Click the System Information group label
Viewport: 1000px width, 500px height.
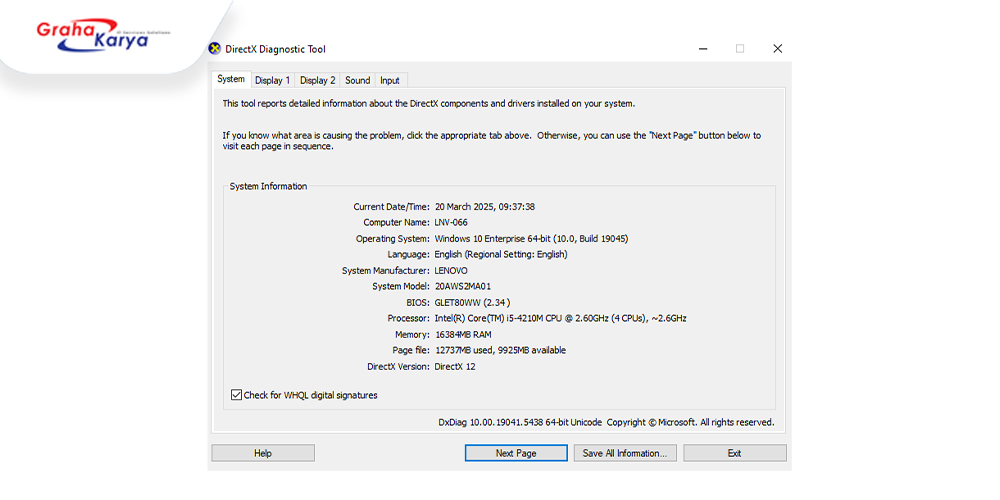tap(268, 186)
